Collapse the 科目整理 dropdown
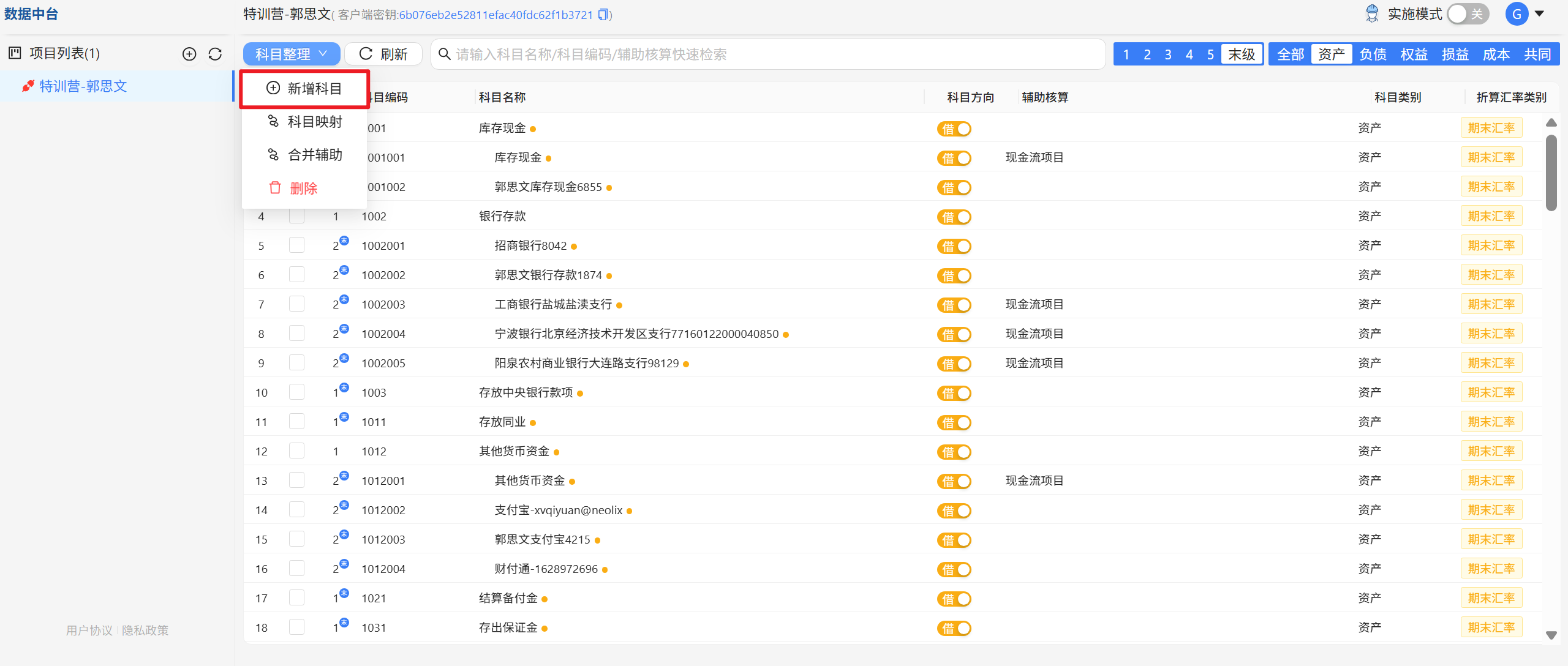Viewport: 1568px width, 666px height. pos(292,54)
